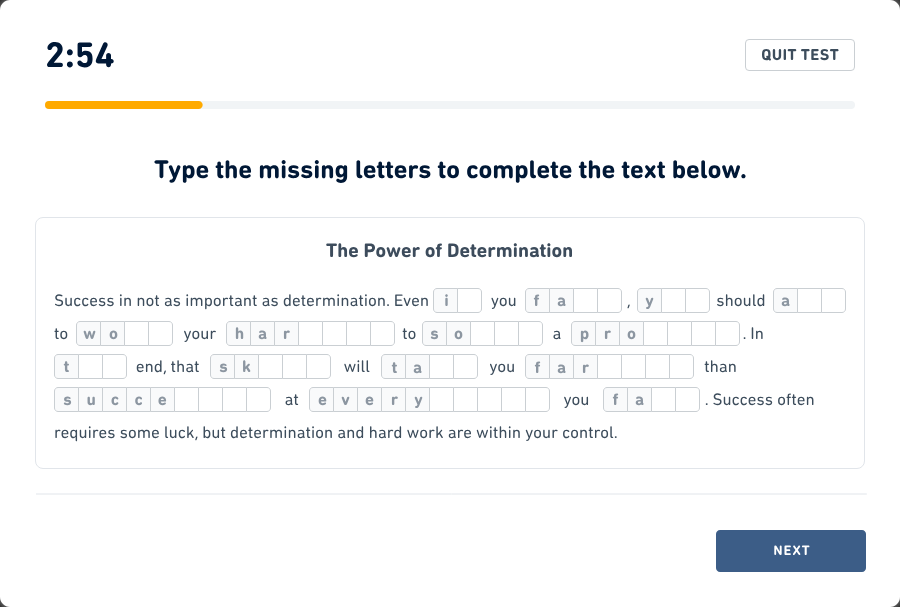Focus first empty box in word starting 'y'
The image size is (900, 607).
point(673,301)
